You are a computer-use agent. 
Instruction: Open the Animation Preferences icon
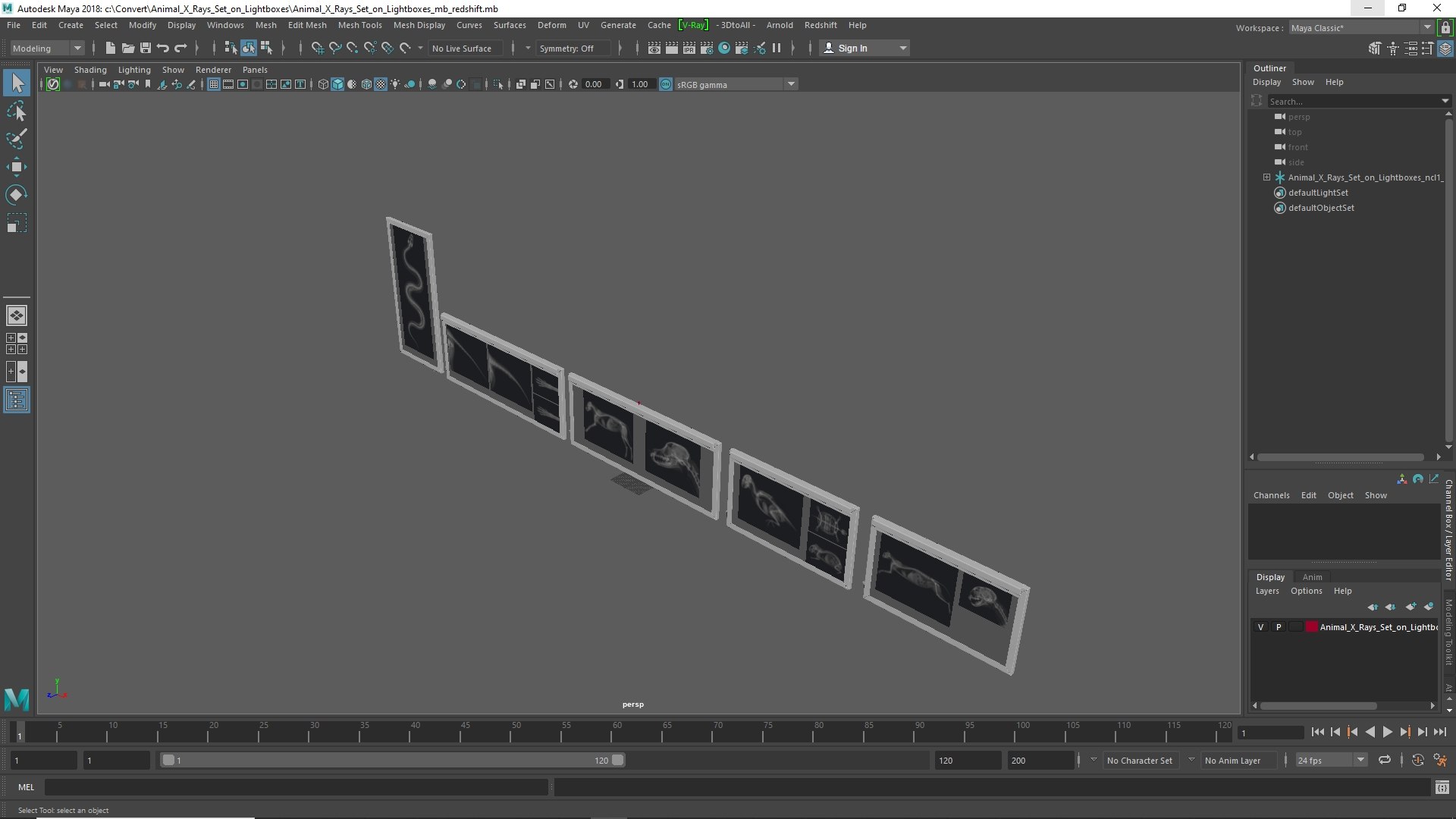(x=1440, y=760)
